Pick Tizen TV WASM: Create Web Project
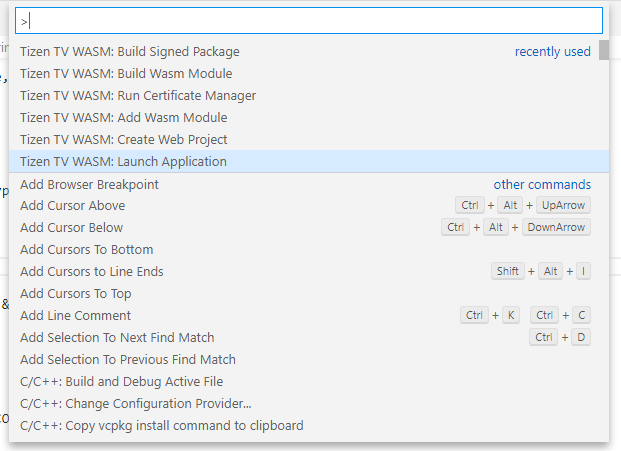This screenshot has height=451, width=621. pyautogui.click(x=309, y=139)
